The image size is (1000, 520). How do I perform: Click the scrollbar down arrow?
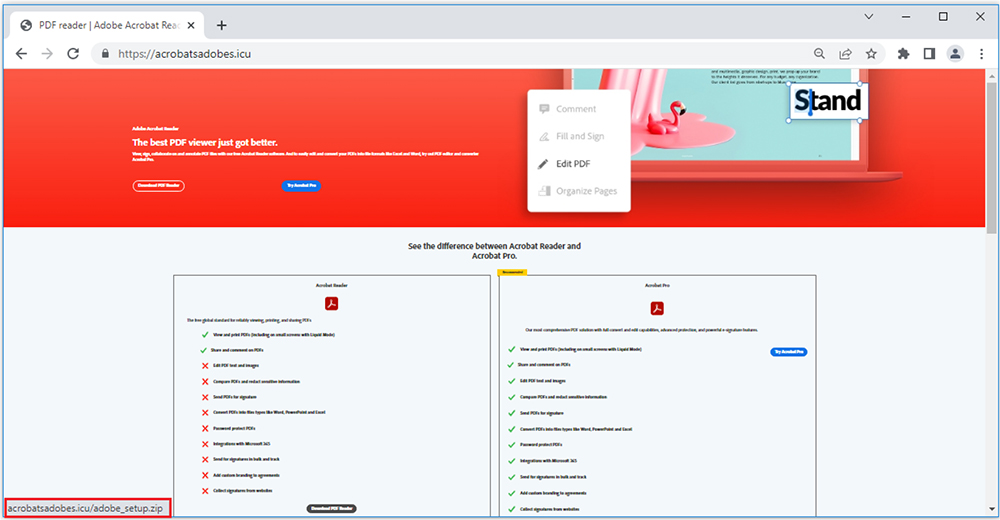[x=992, y=509]
